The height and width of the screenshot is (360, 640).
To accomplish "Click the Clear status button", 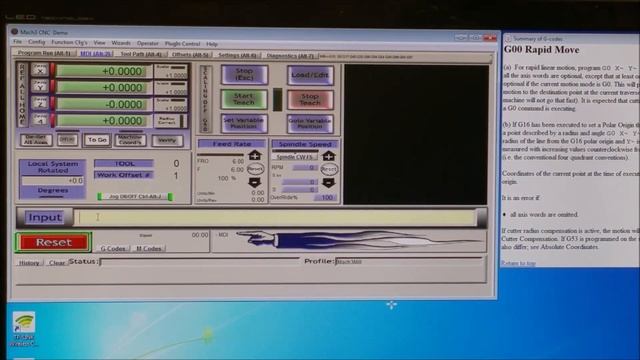I will click(x=57, y=263).
